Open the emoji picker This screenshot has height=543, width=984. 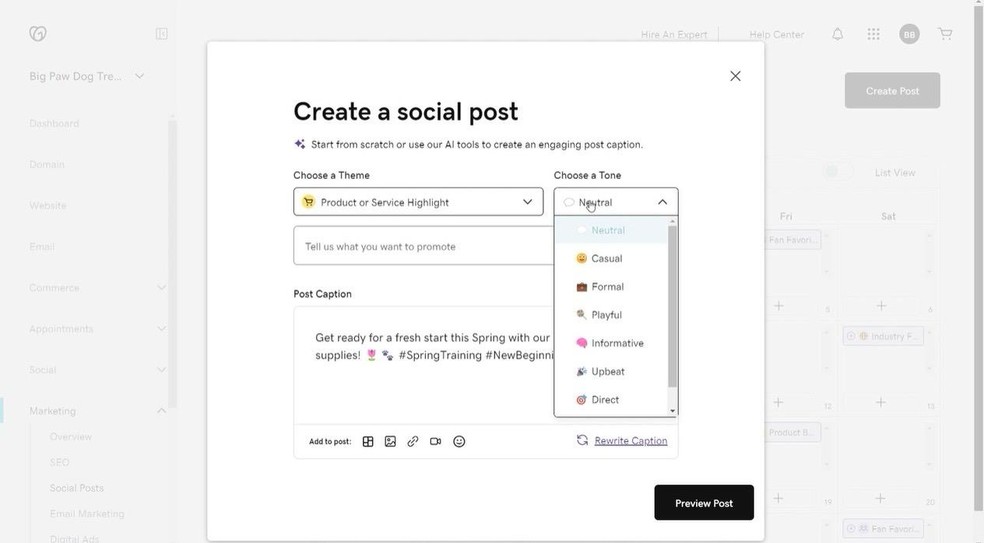[x=459, y=441]
